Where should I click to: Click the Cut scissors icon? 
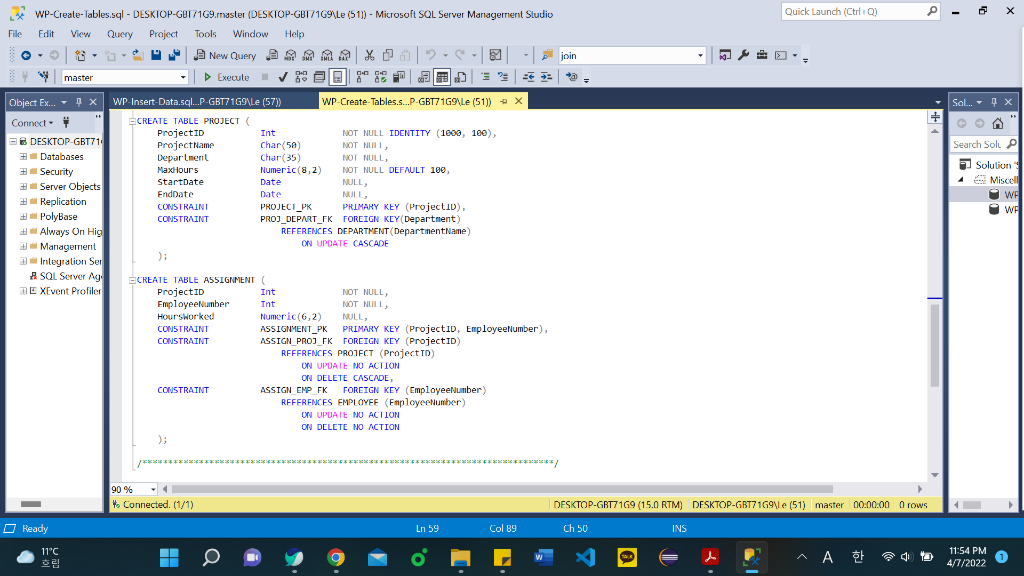[371, 56]
